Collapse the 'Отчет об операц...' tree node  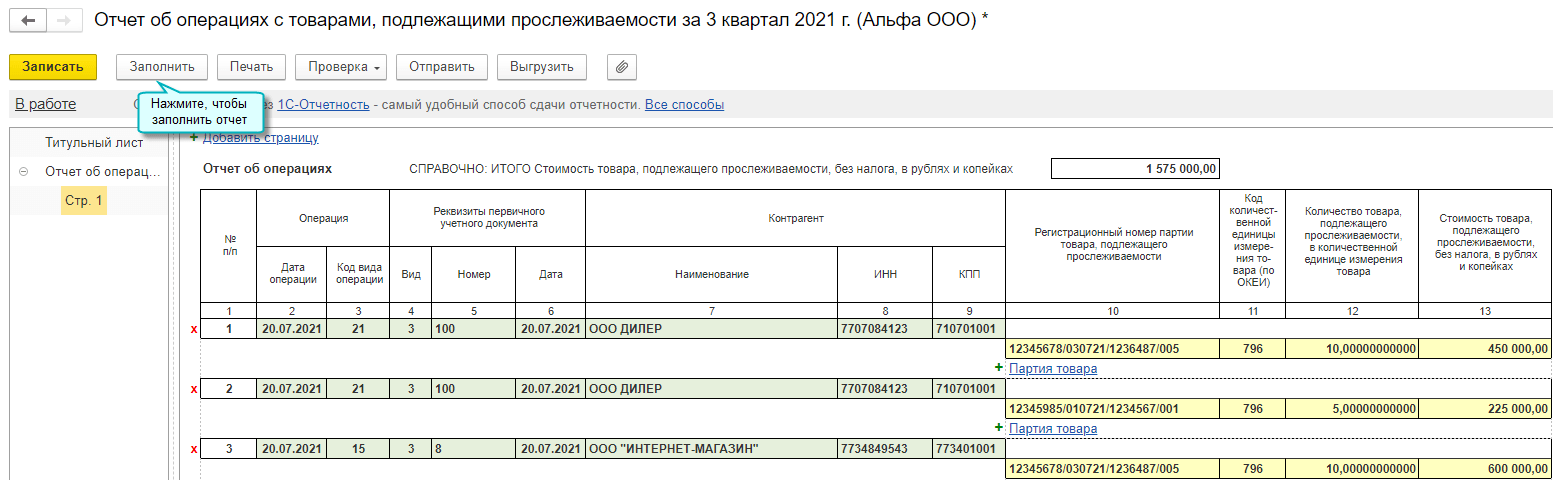click(x=23, y=172)
